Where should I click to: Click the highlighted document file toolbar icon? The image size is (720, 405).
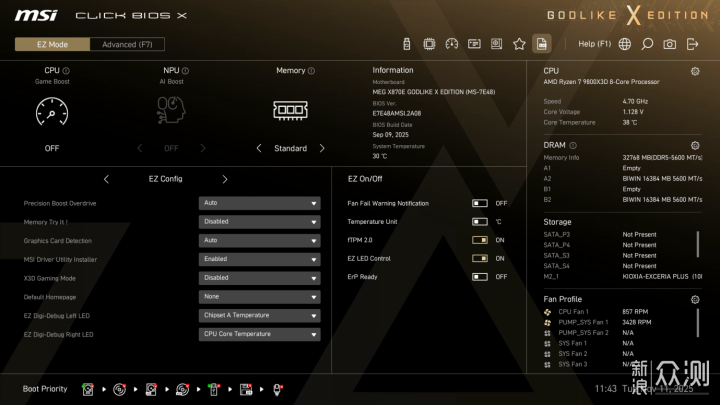[x=542, y=44]
